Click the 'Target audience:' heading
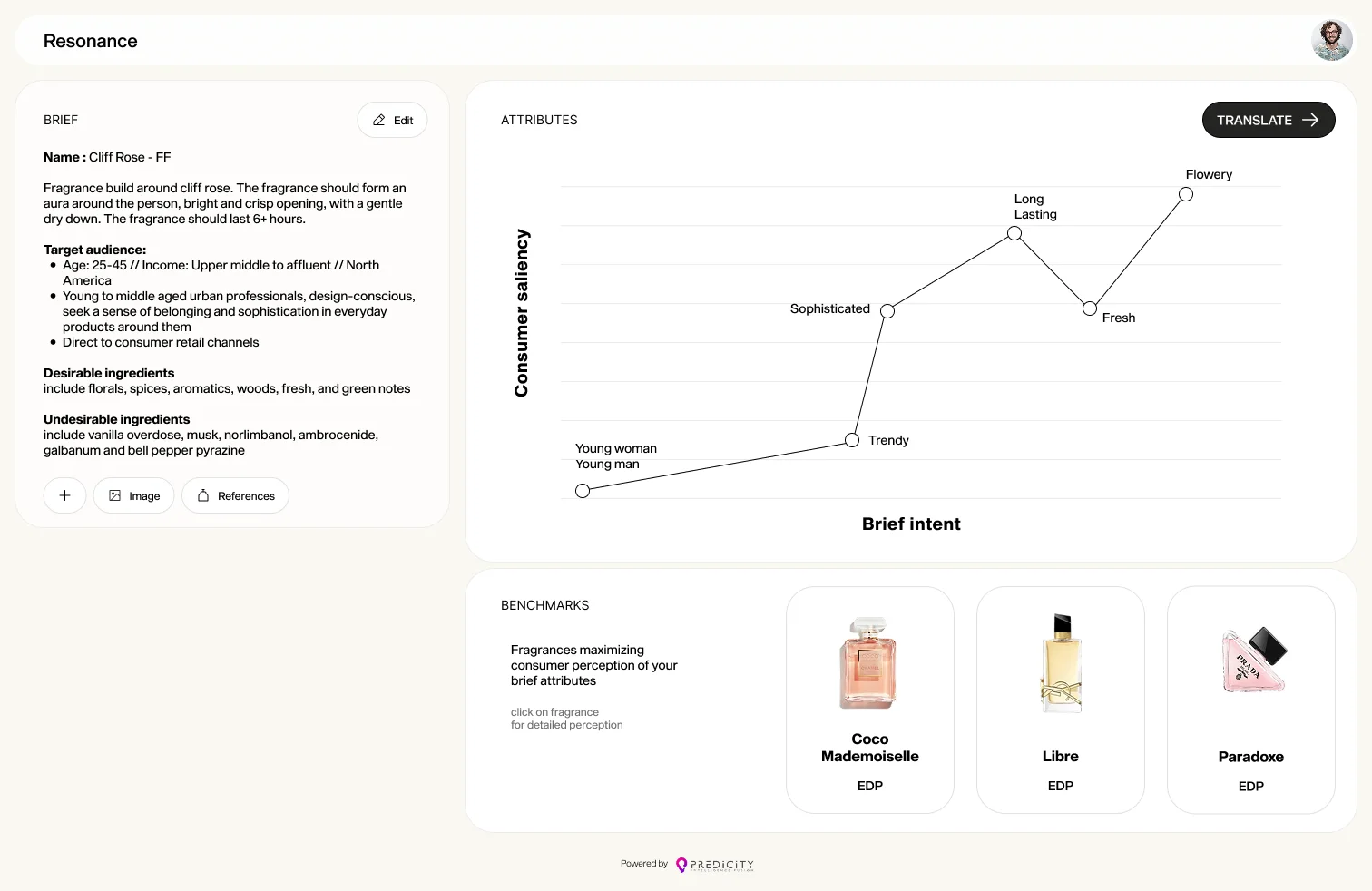Screen dimensions: 1372x891 click(94, 250)
